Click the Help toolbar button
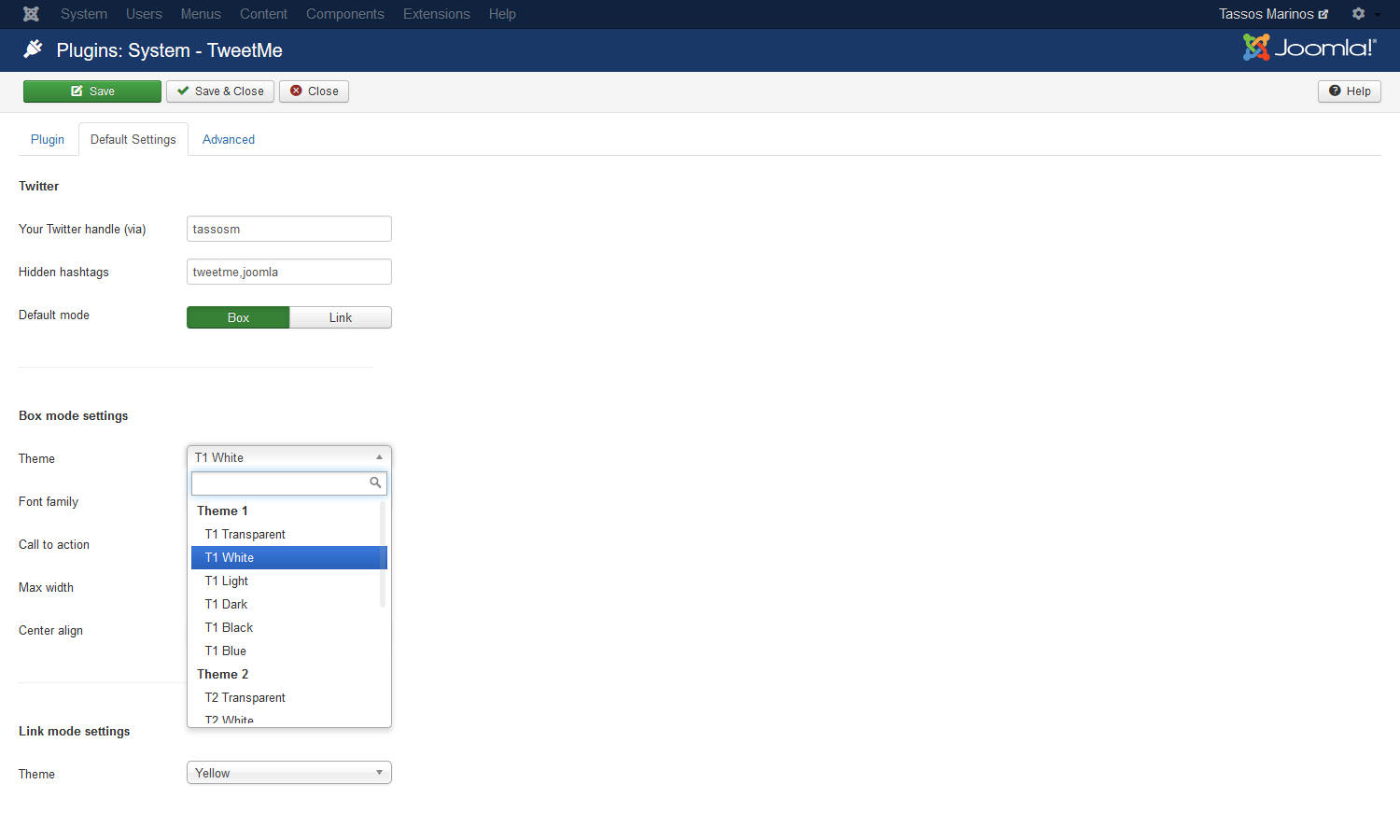 (1350, 91)
